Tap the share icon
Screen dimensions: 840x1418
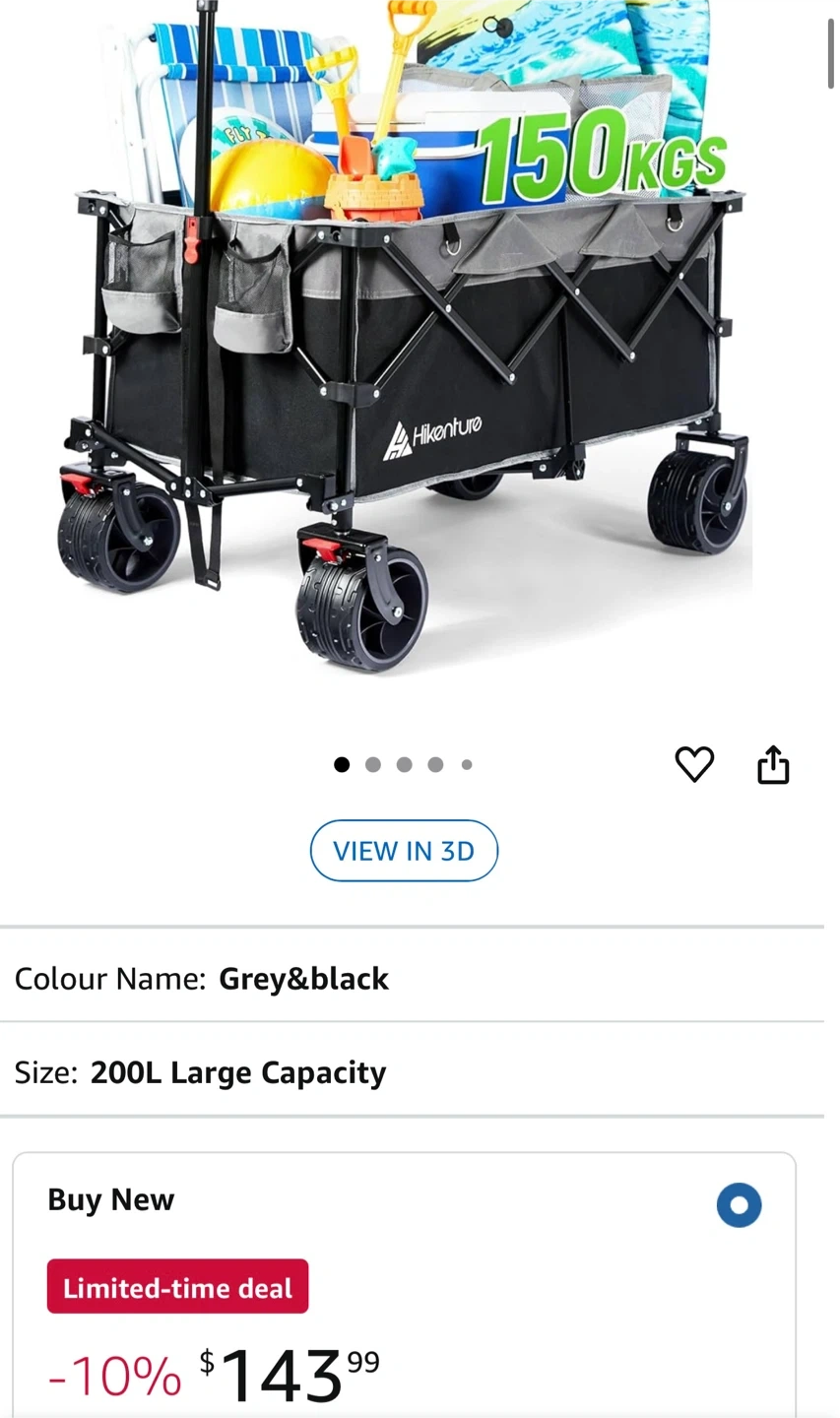tap(773, 764)
